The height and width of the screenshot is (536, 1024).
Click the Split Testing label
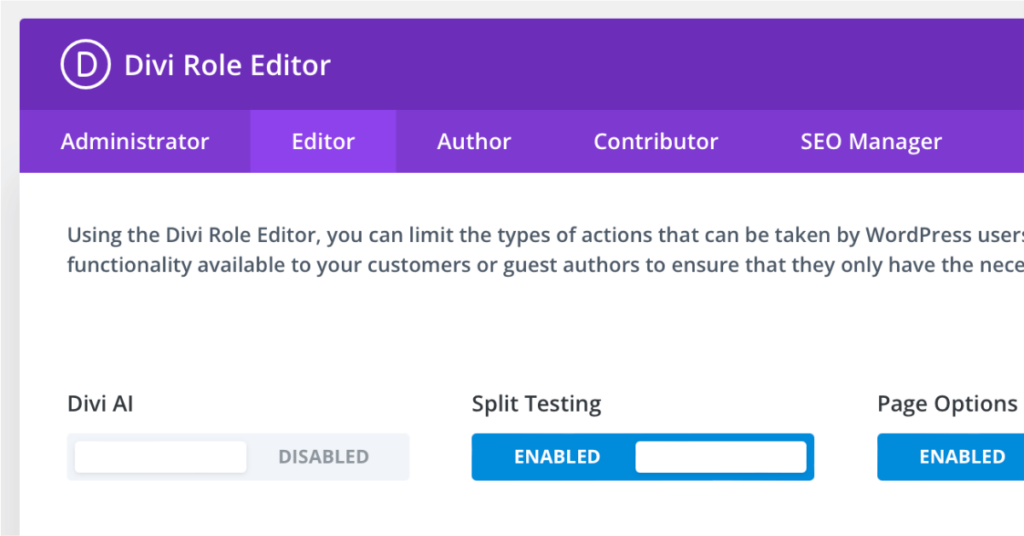click(536, 404)
